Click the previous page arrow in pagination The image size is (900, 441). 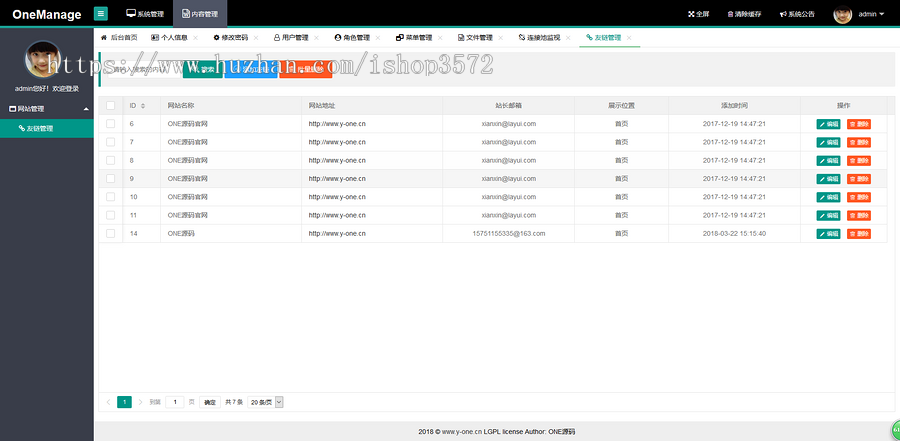[108, 402]
